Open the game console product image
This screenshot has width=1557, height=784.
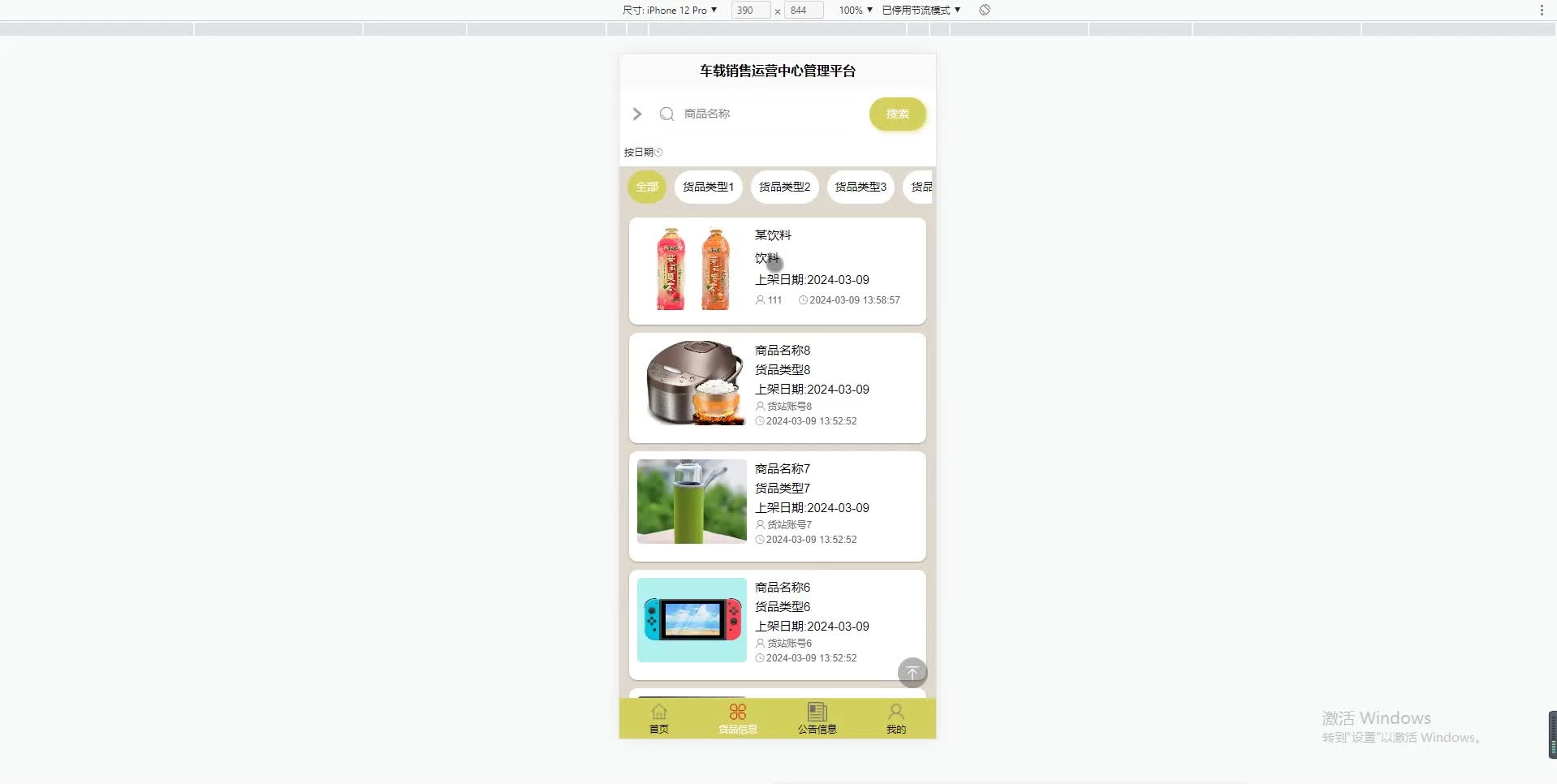(x=692, y=620)
